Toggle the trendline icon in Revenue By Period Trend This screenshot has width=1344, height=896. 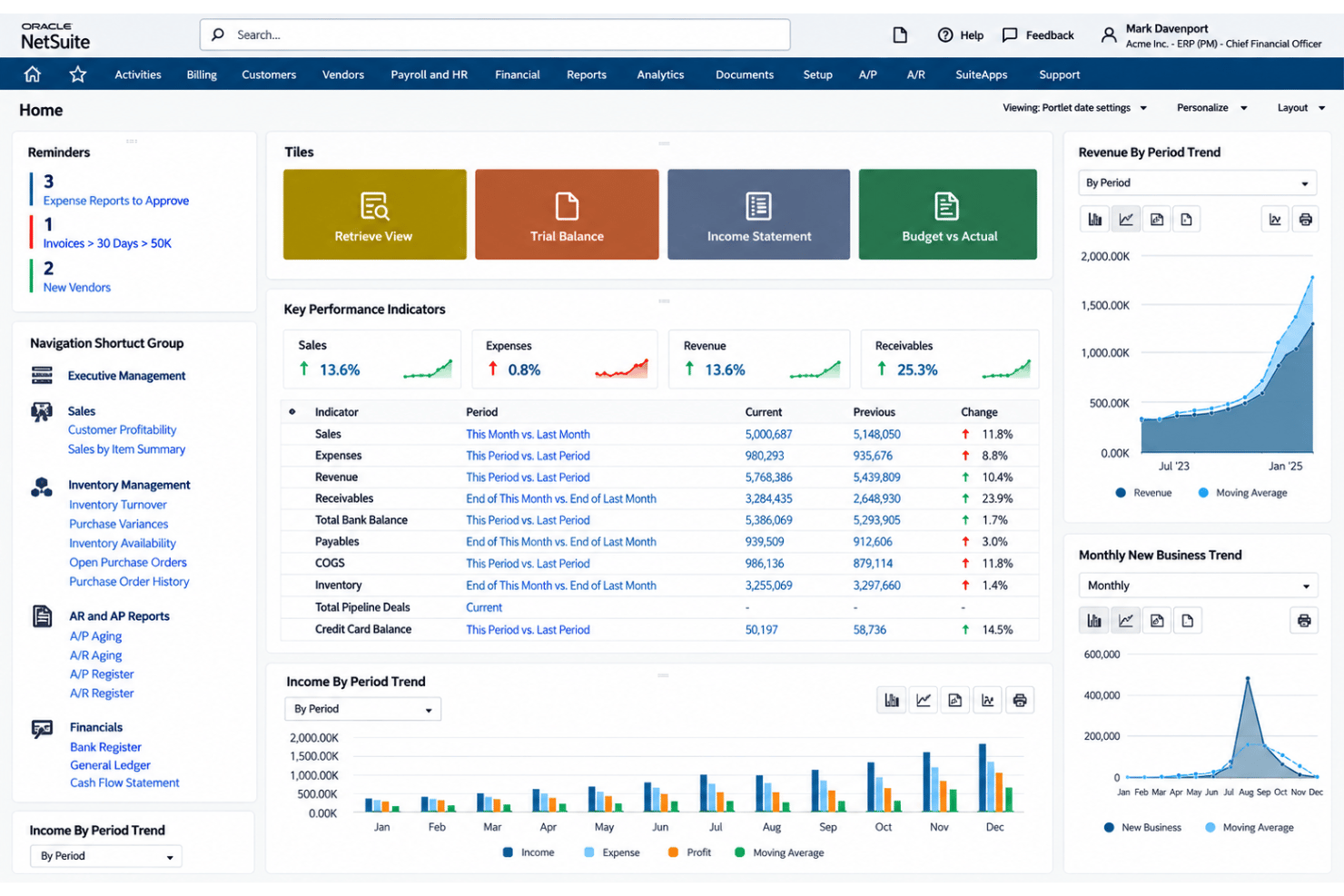(x=1275, y=219)
